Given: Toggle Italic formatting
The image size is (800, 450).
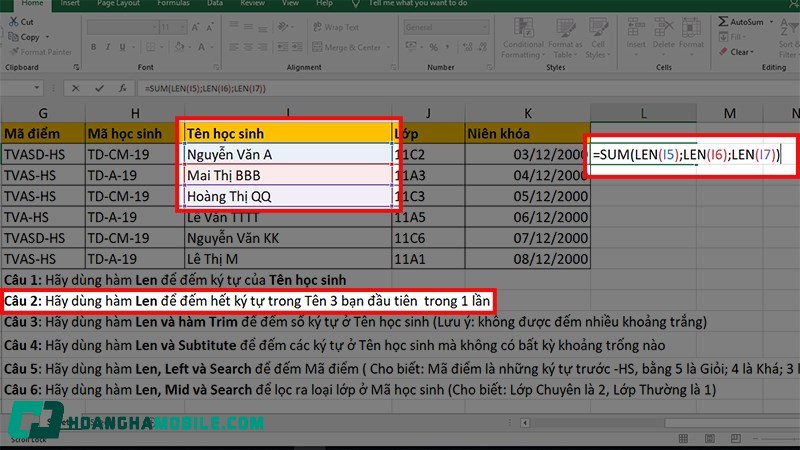Looking at the screenshot, I should (x=107, y=47).
